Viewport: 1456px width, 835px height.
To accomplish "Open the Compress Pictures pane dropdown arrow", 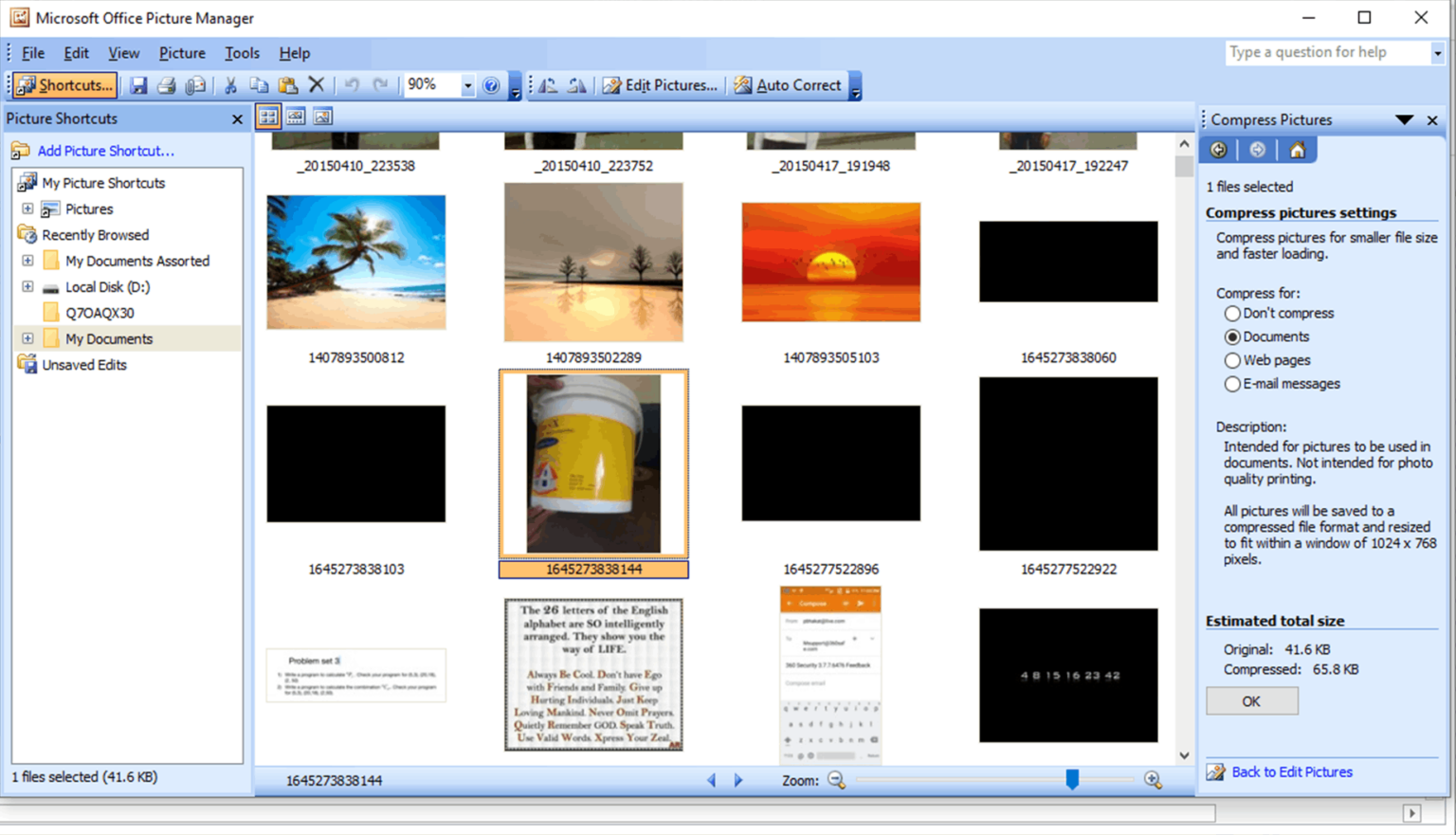I will [1404, 120].
